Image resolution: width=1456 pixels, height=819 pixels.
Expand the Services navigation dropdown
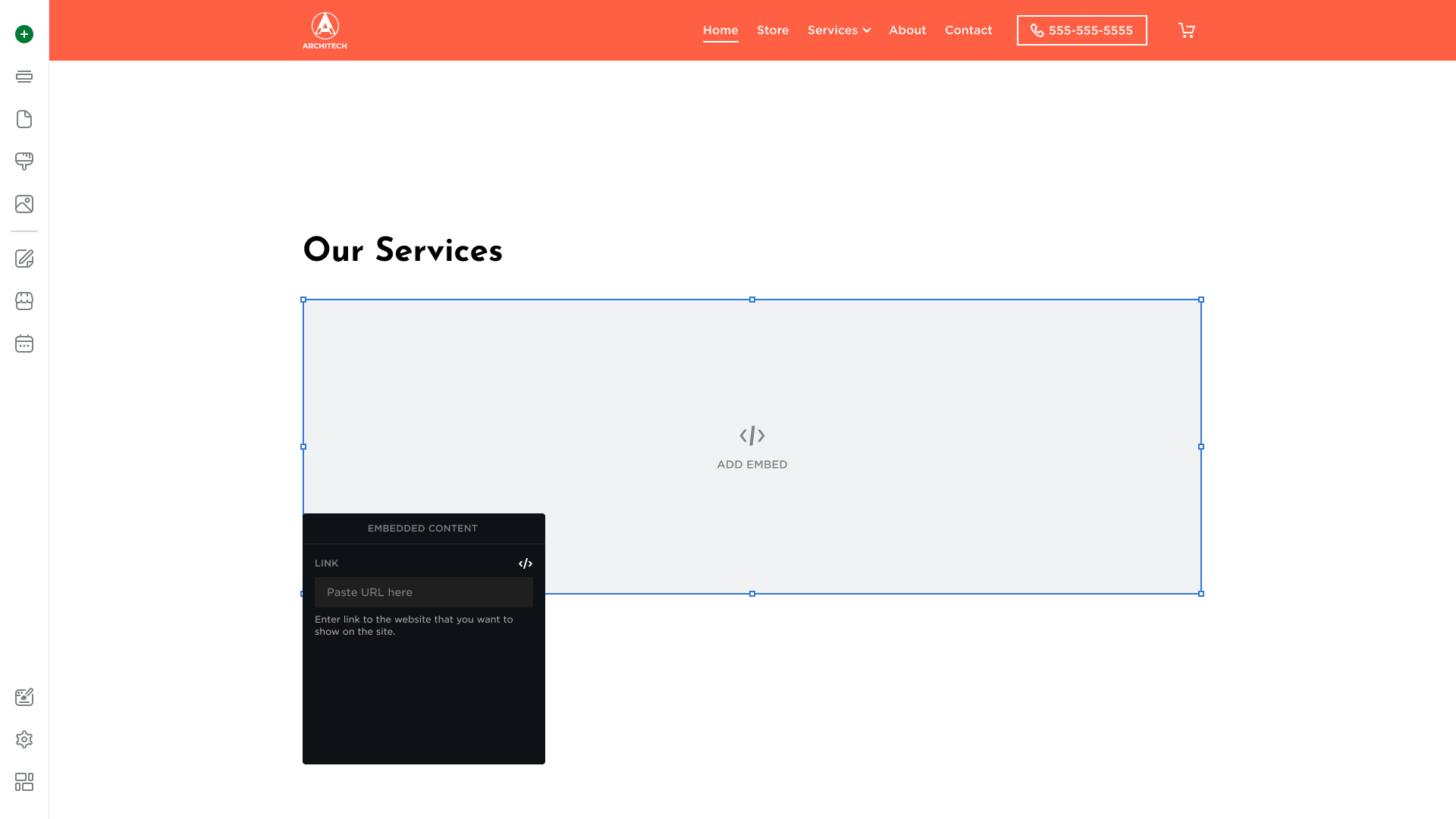pyautogui.click(x=839, y=30)
